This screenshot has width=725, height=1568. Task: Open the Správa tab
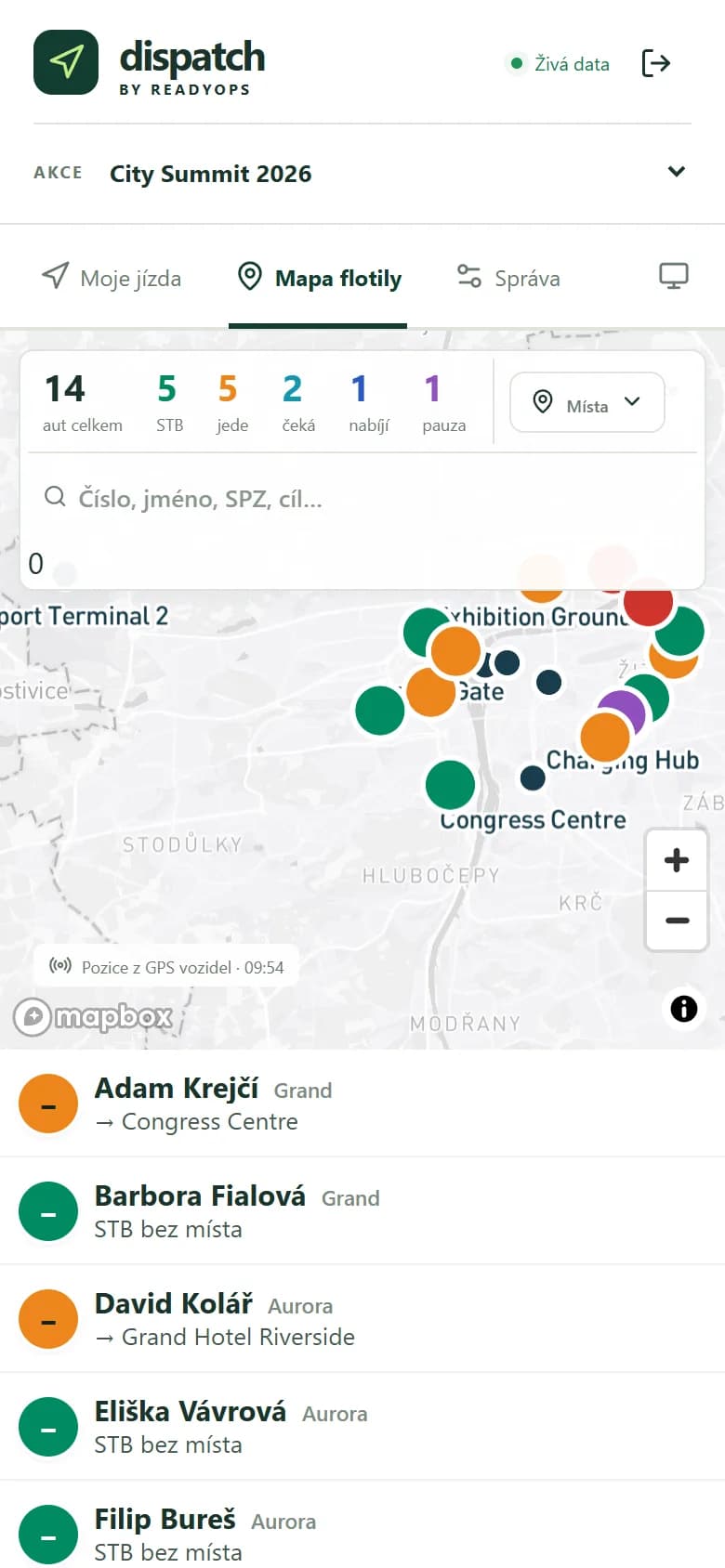click(508, 278)
